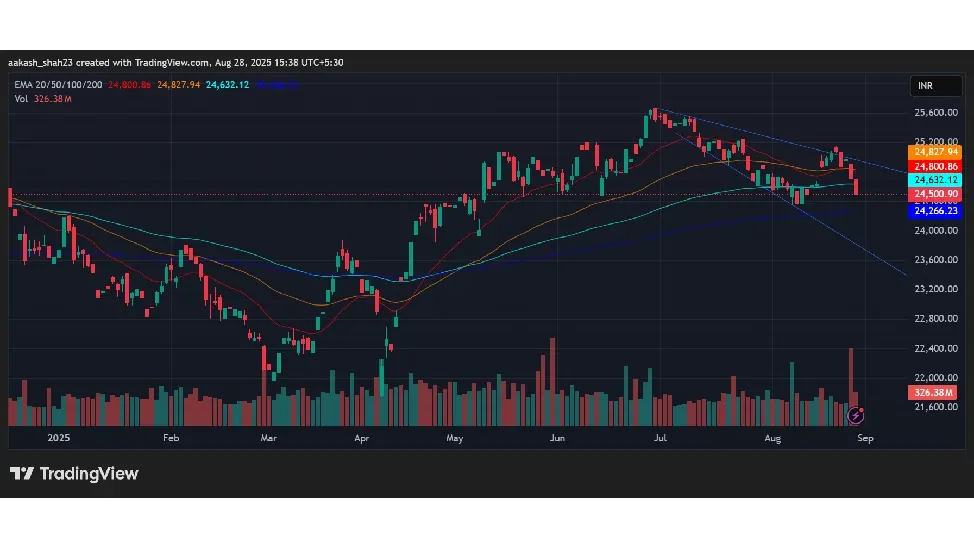Click the TradingView logo at bottom
Viewport: 974px width, 548px height.
pos(74,474)
